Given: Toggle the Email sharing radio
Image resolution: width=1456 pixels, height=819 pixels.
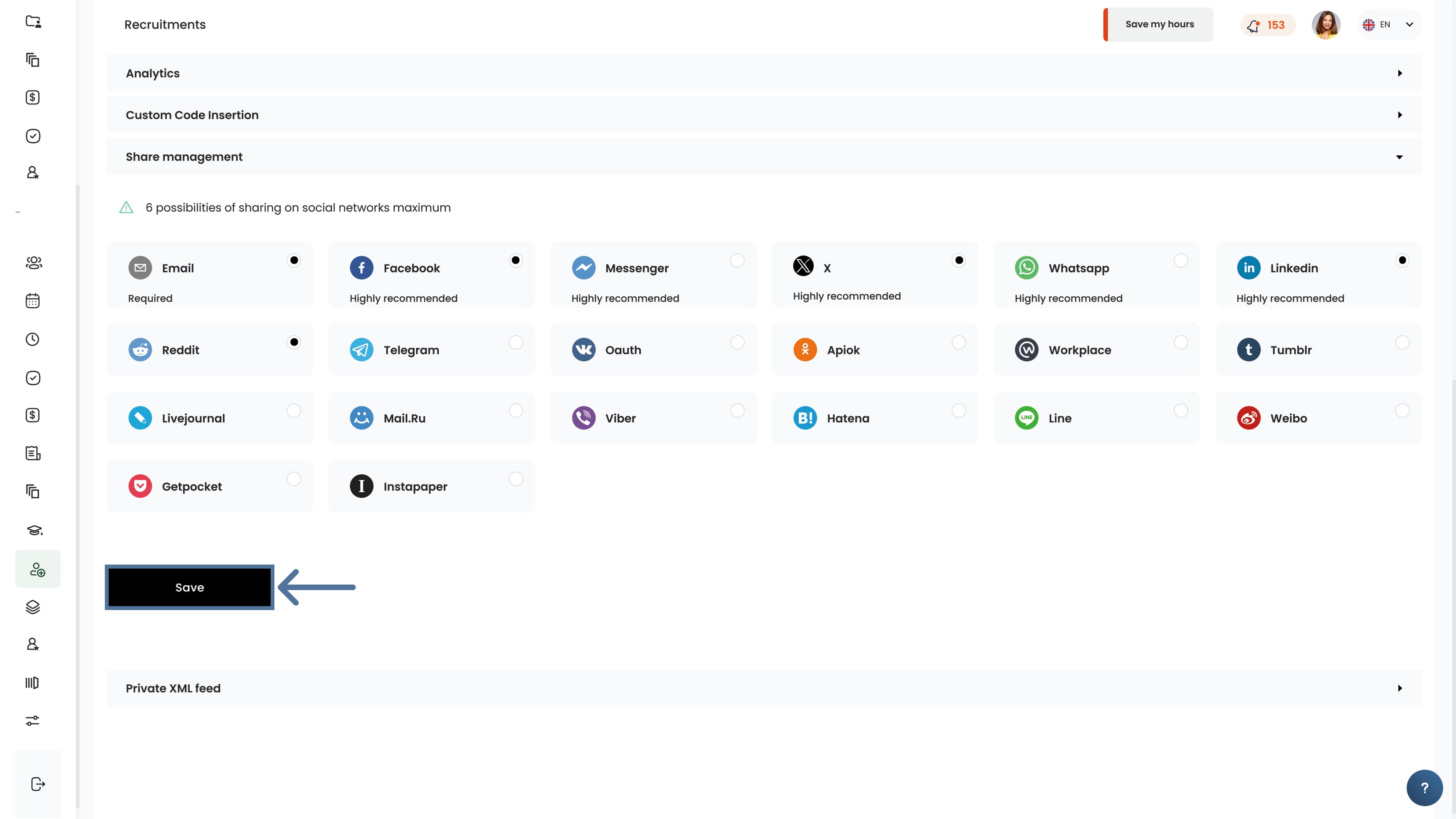Looking at the screenshot, I should (x=294, y=261).
